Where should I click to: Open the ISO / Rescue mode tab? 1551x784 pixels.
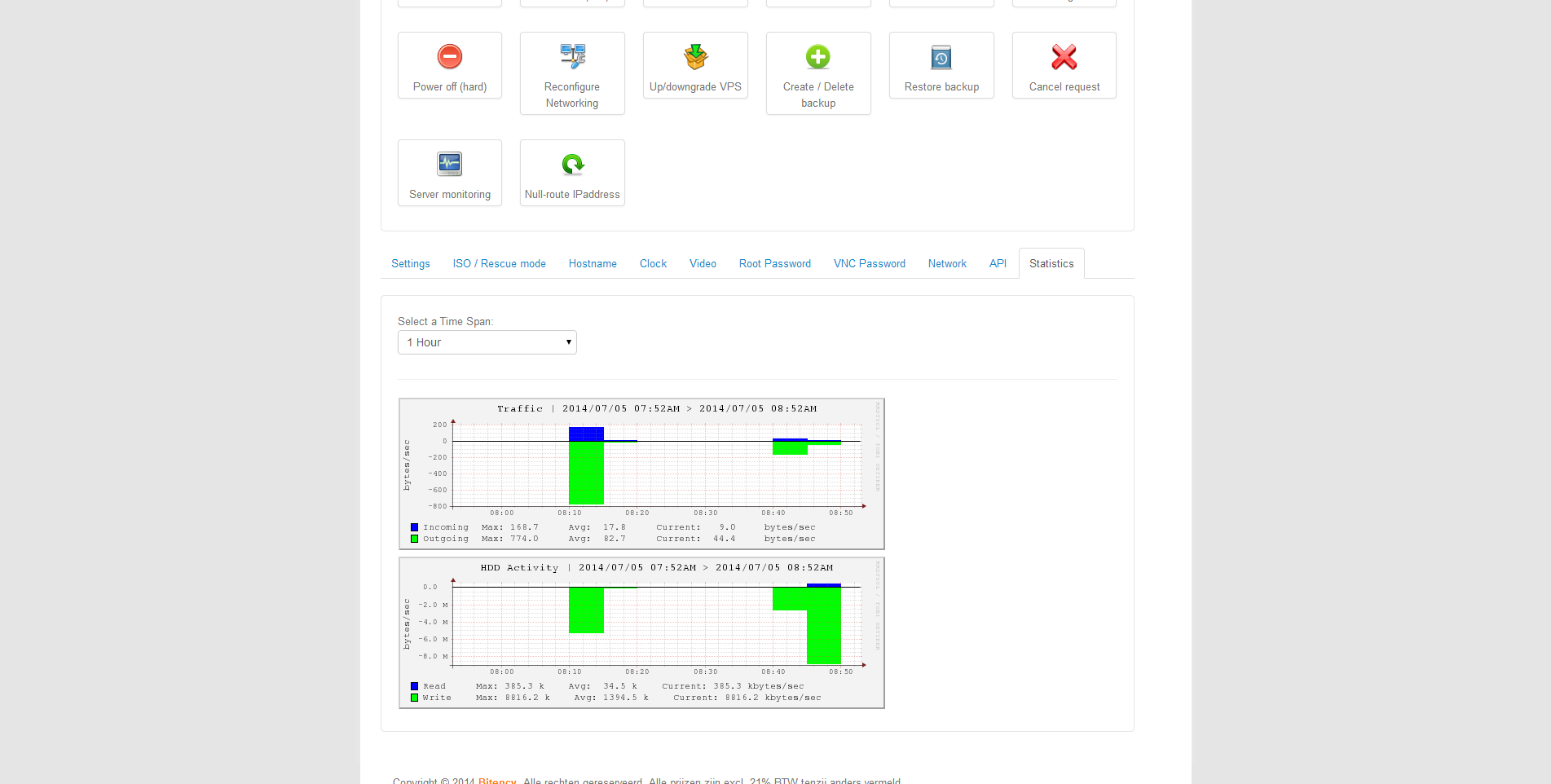[499, 264]
